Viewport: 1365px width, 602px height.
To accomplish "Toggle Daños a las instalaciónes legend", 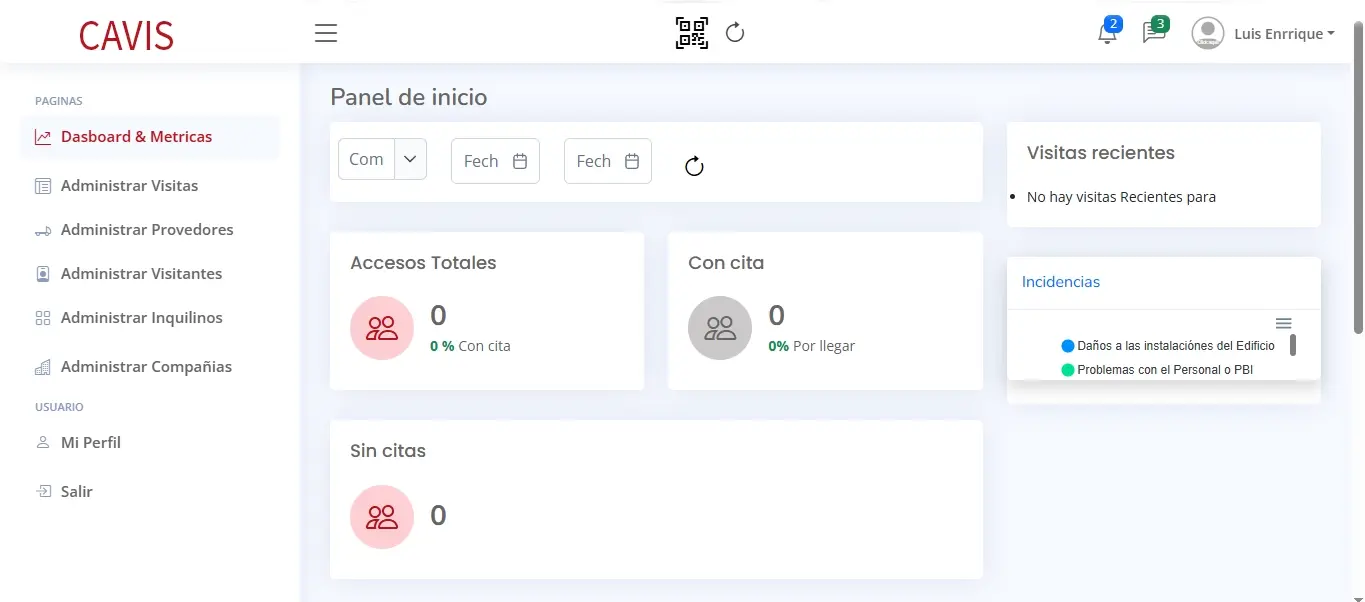I will pos(1168,346).
